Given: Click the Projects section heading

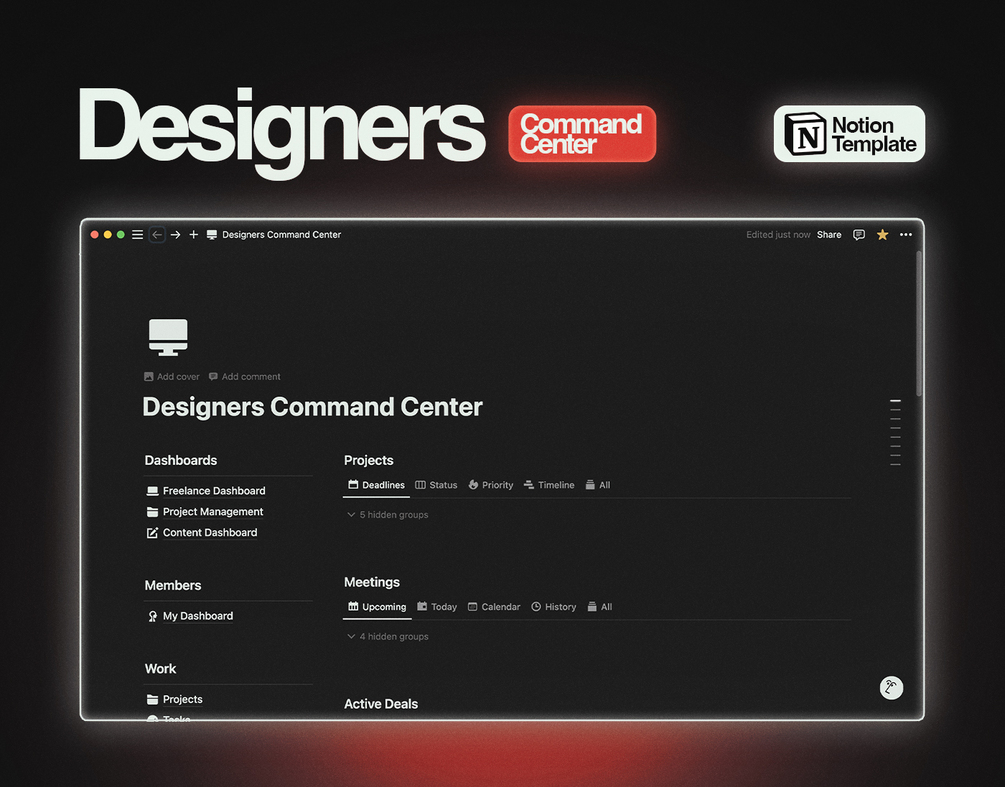Looking at the screenshot, I should click(369, 460).
